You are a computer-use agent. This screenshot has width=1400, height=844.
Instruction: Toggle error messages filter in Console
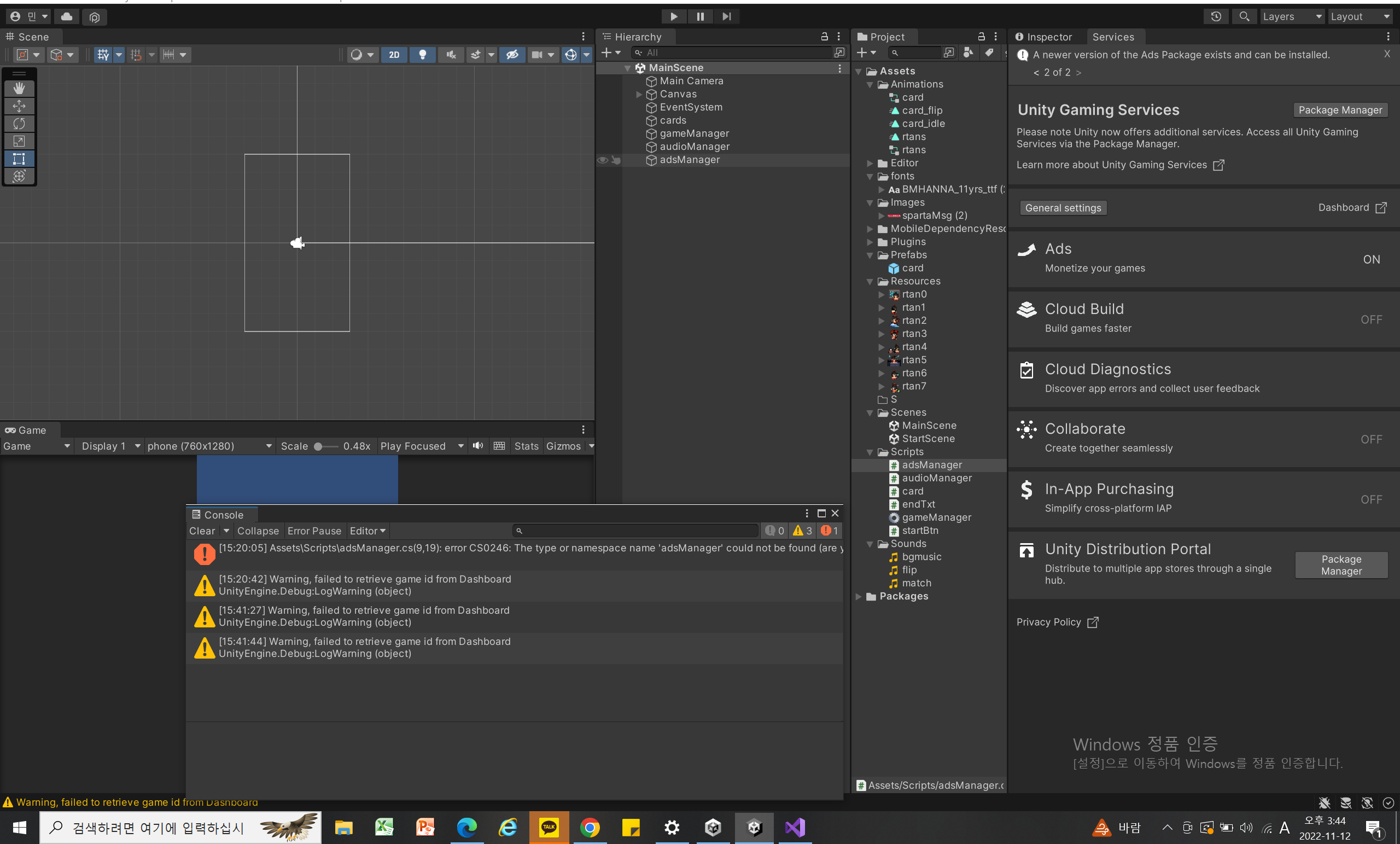point(829,531)
